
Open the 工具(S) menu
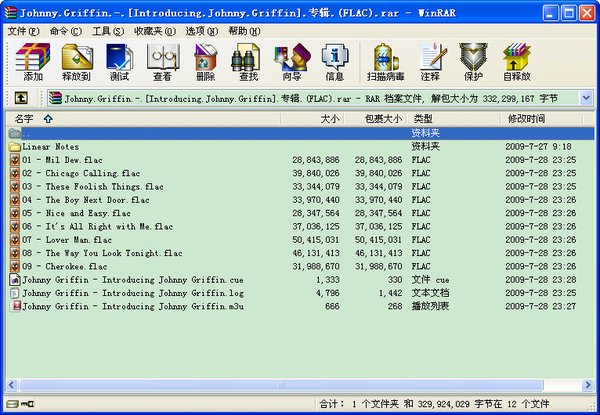tap(108, 31)
